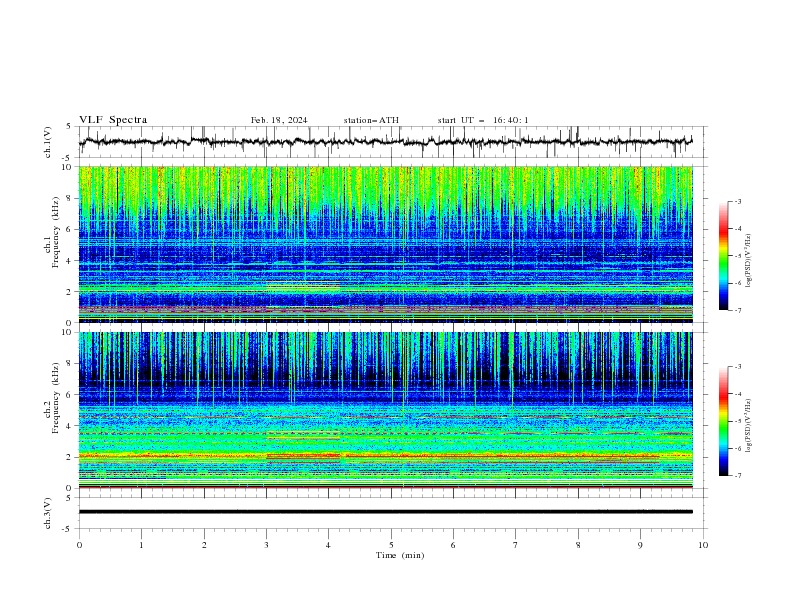Click the date 'Feb. 18, 2024'
Image resolution: width=792 pixels, height=612 pixels.
(x=279, y=120)
